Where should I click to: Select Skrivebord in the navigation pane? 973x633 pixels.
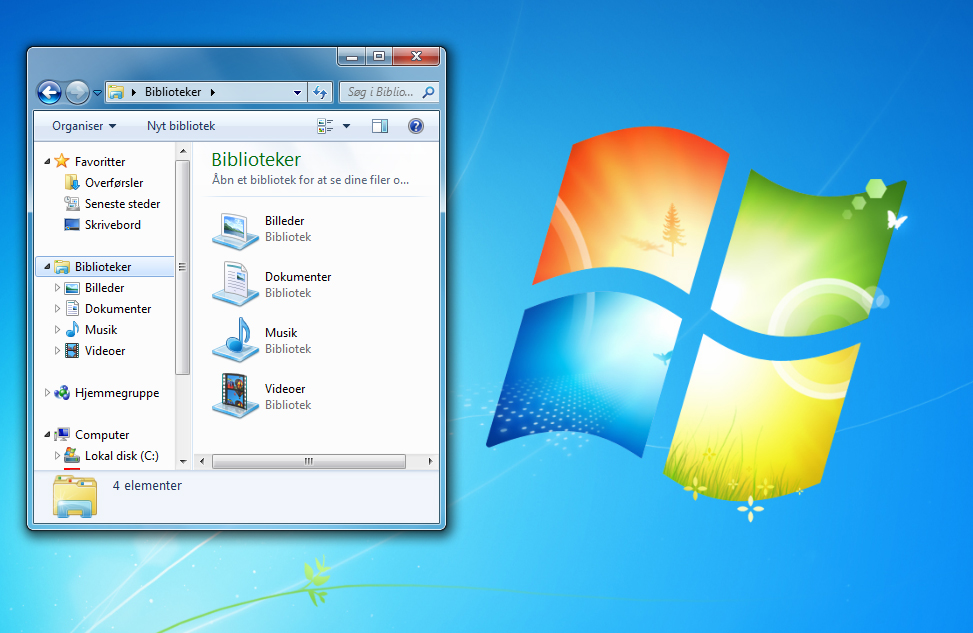click(x=112, y=225)
